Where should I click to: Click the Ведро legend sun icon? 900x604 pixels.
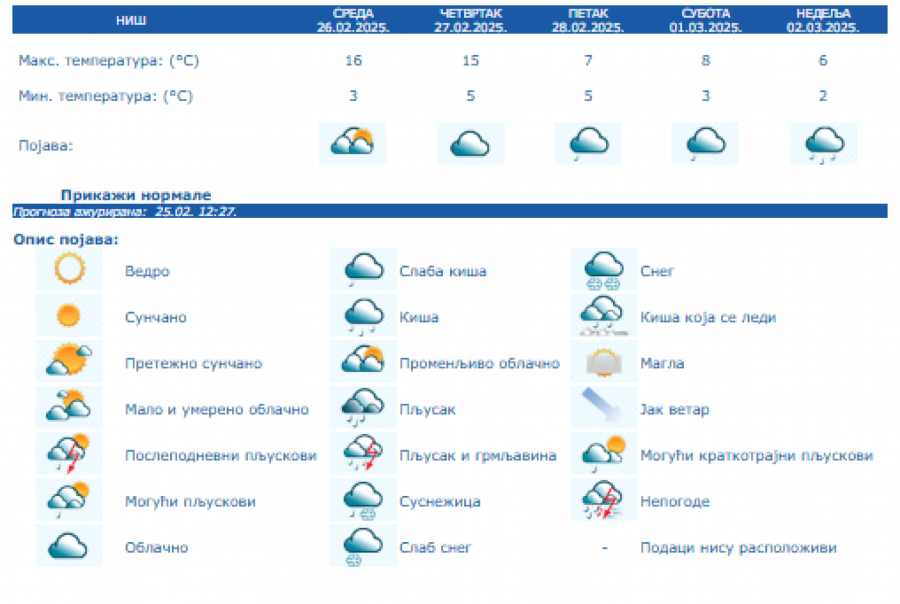[69, 271]
